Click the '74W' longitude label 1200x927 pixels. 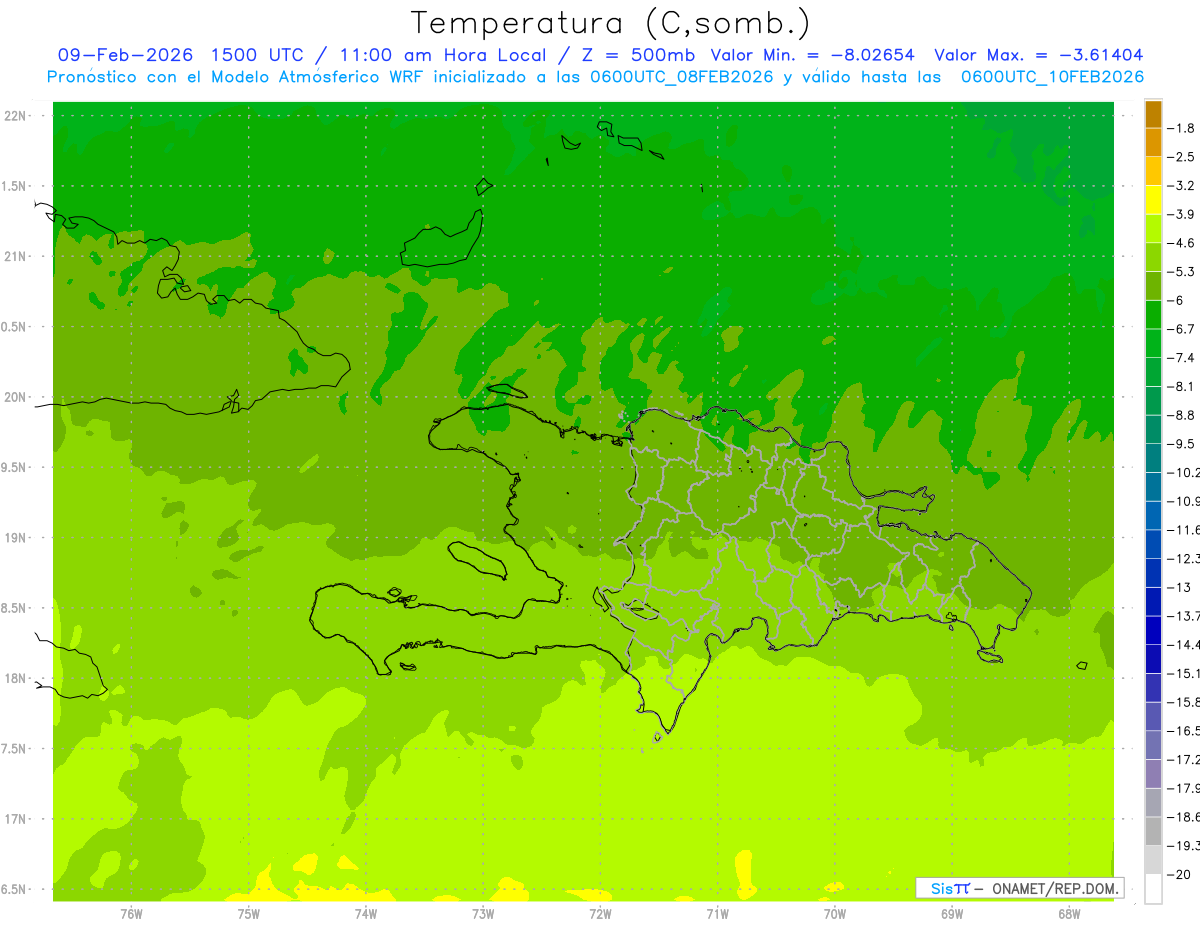365,912
